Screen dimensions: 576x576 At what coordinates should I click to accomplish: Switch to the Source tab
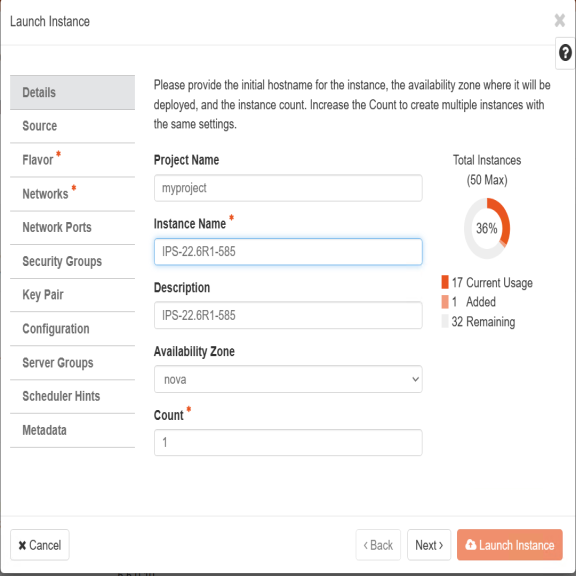point(72,126)
